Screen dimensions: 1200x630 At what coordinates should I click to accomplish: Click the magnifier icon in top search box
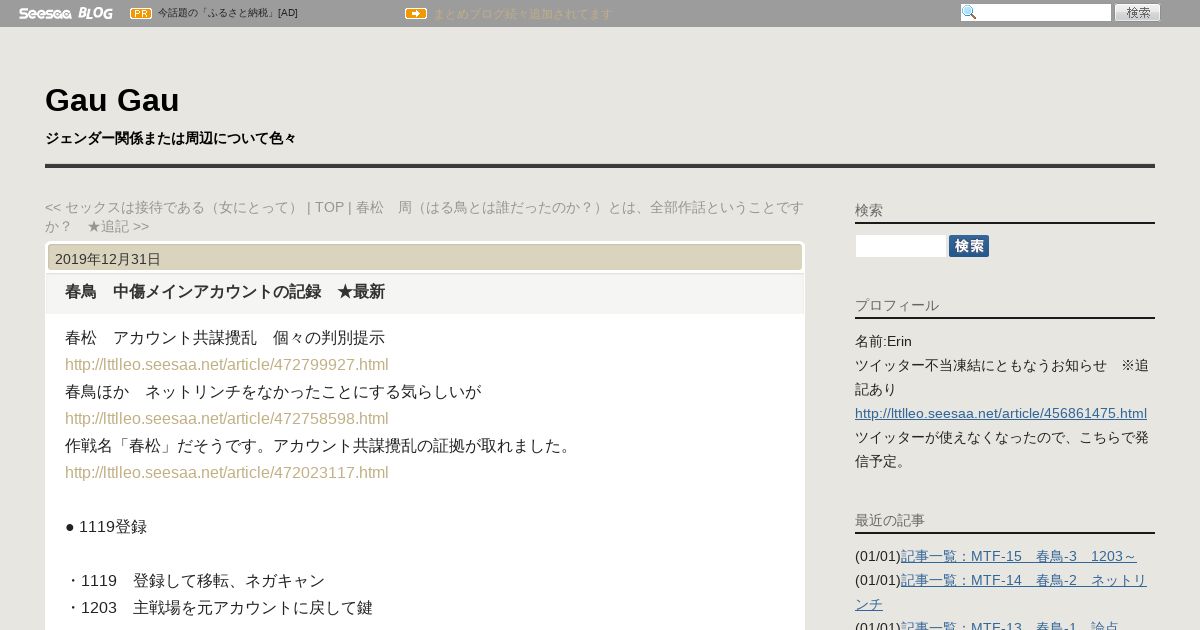(x=968, y=12)
